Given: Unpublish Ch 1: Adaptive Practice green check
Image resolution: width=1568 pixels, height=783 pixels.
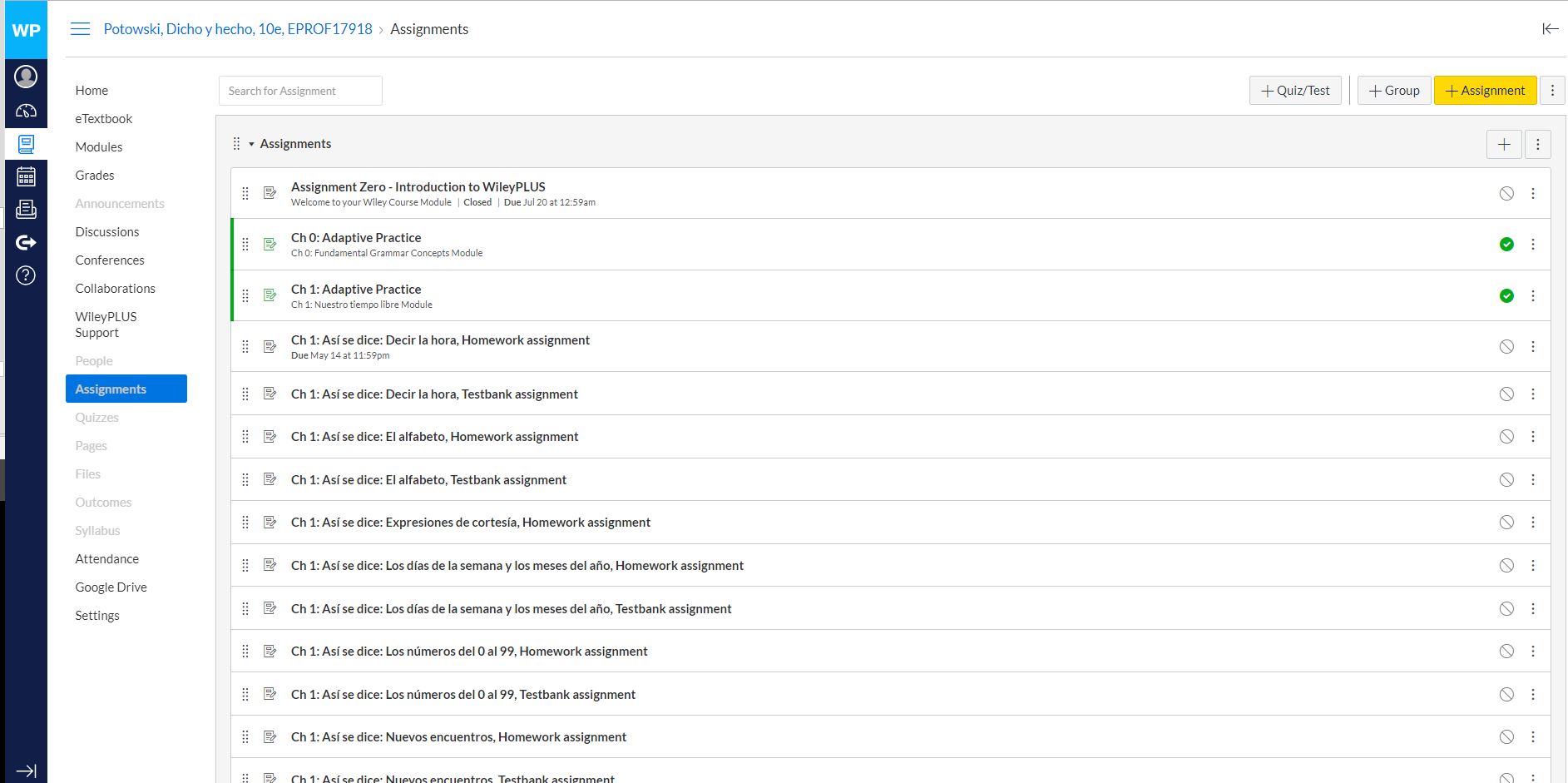Looking at the screenshot, I should pos(1506,295).
